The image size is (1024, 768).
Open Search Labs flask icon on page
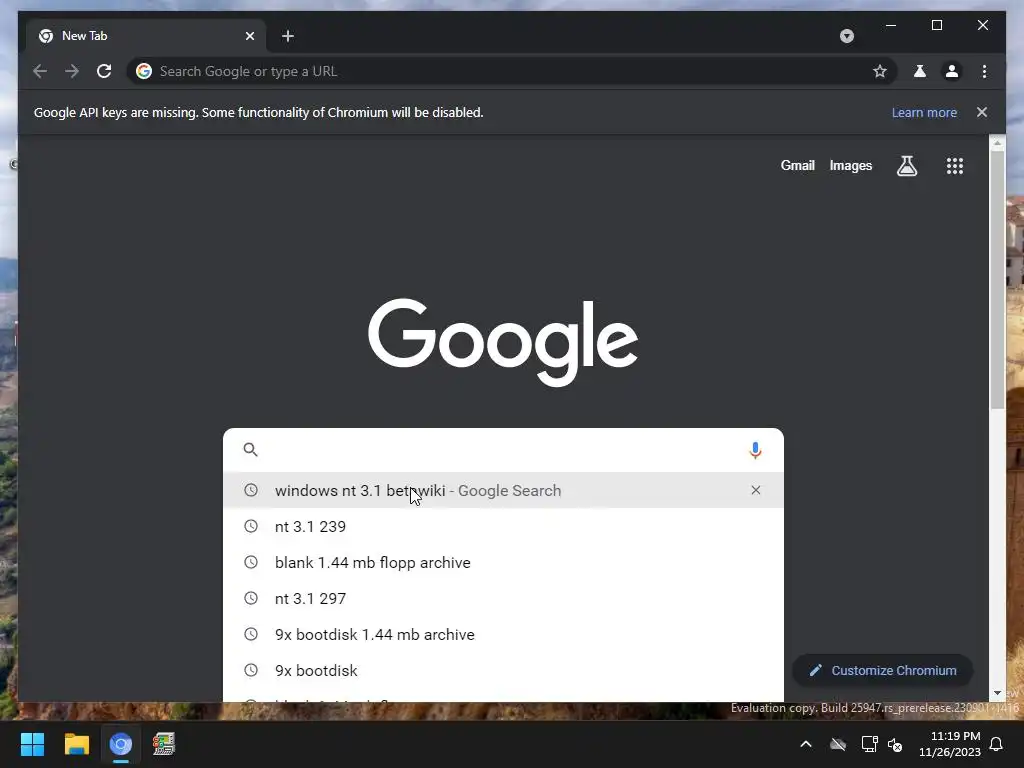click(906, 166)
